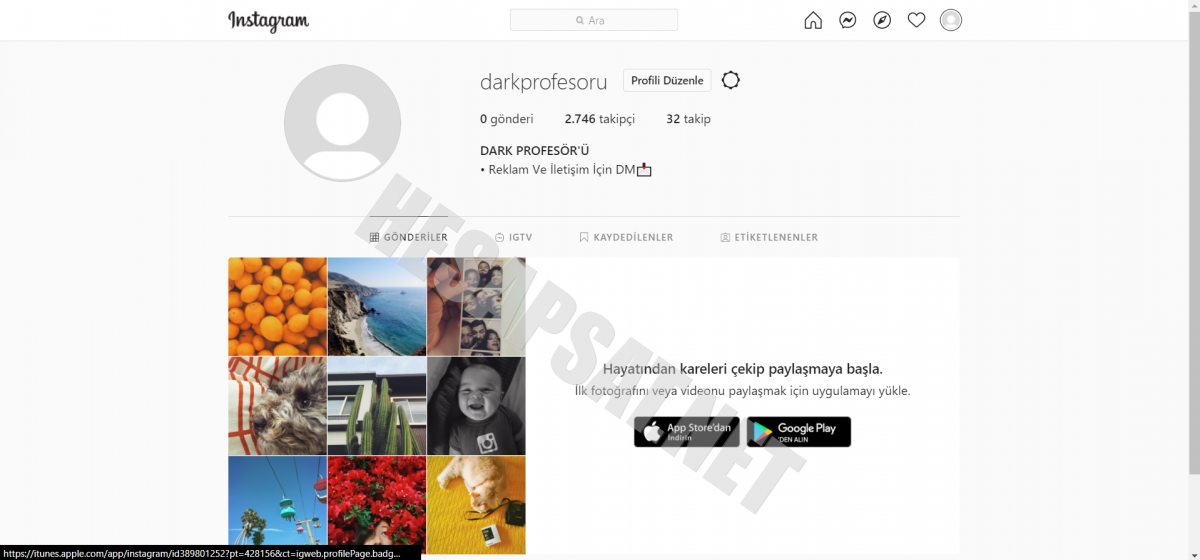Click the cactus building photo thumbnail
Viewport: 1200px width, 560px height.
pyautogui.click(x=377, y=406)
